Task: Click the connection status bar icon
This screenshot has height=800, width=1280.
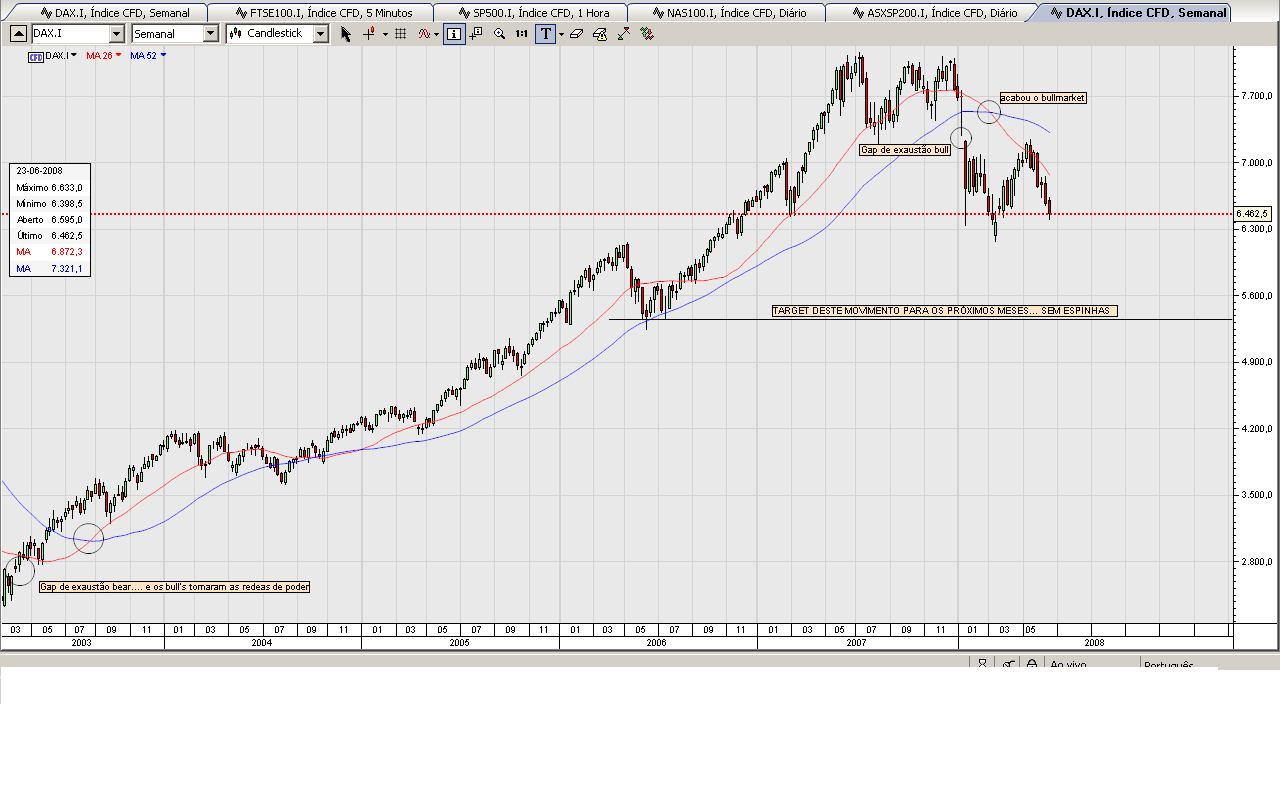Action: 1008,664
